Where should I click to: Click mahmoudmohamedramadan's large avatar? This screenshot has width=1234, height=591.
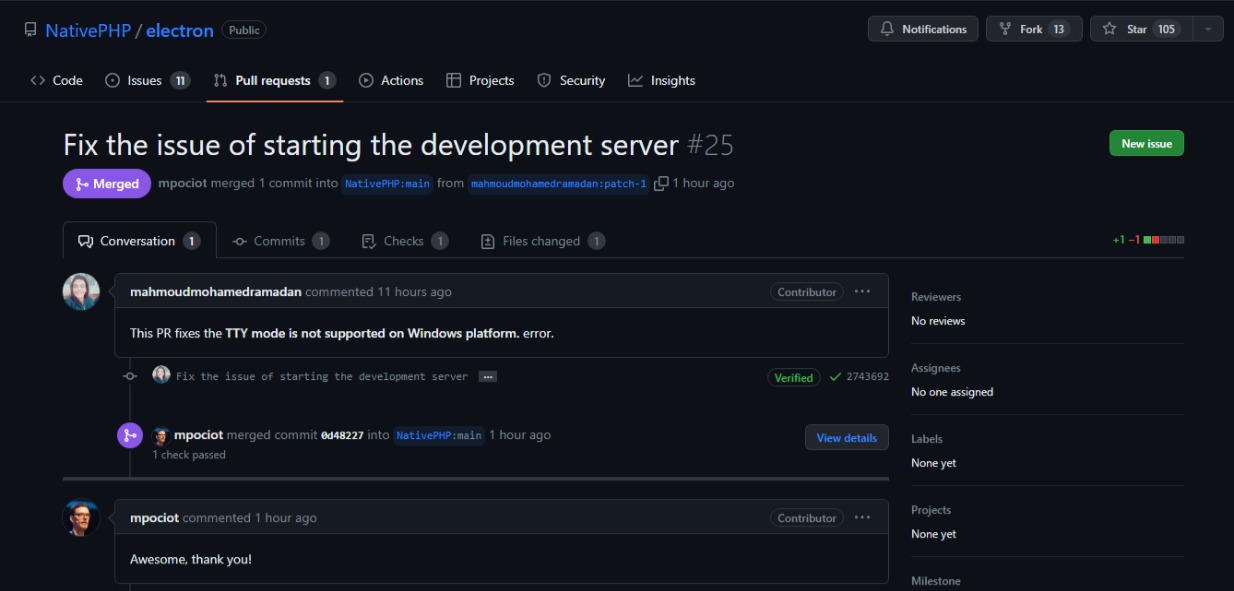(81, 291)
